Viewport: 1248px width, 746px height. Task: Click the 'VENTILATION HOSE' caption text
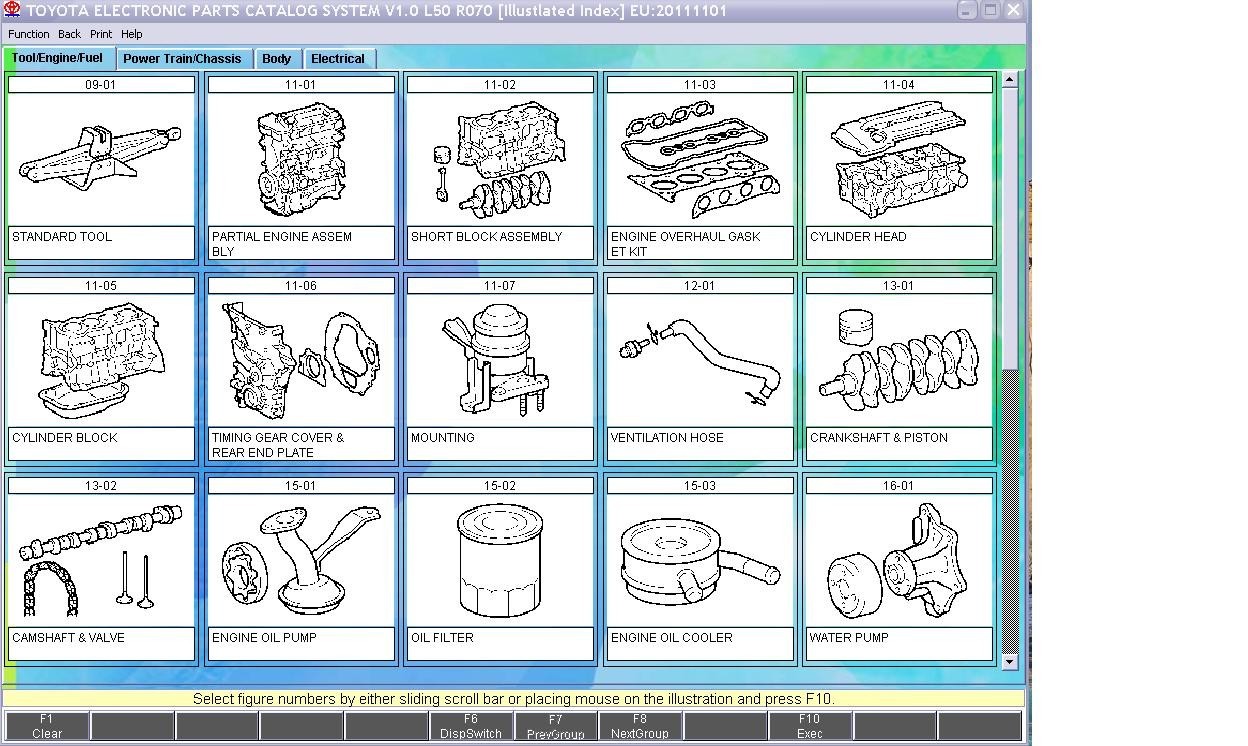[667, 438]
